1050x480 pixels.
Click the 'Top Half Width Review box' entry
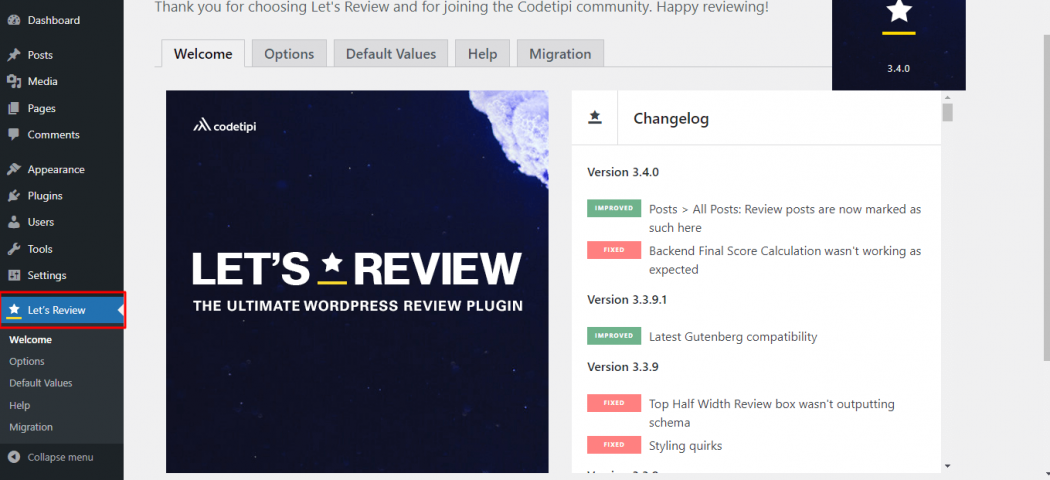coord(771,414)
